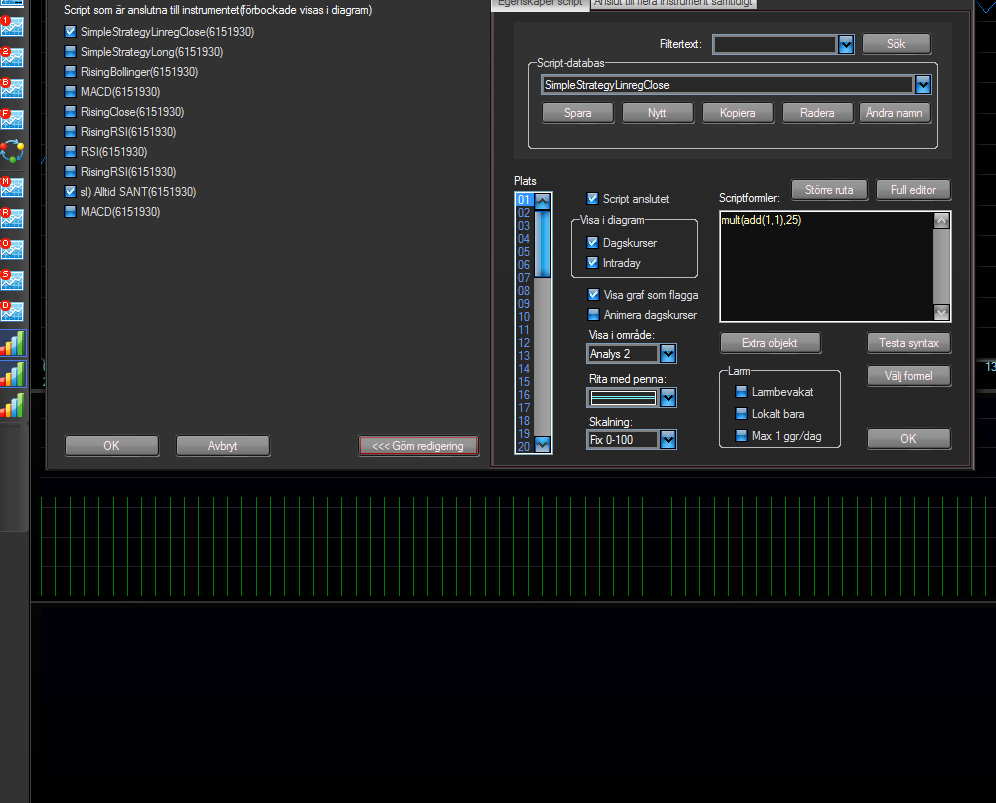The height and width of the screenshot is (803, 996).
Task: Open the Skalning Fix 0-100 dropdown
Action: pyautogui.click(x=668, y=440)
